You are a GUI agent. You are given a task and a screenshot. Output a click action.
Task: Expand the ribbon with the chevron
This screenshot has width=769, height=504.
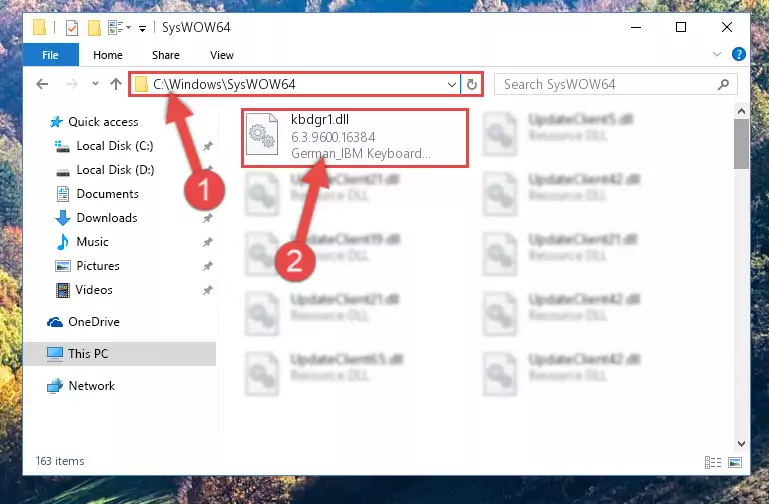[x=717, y=54]
